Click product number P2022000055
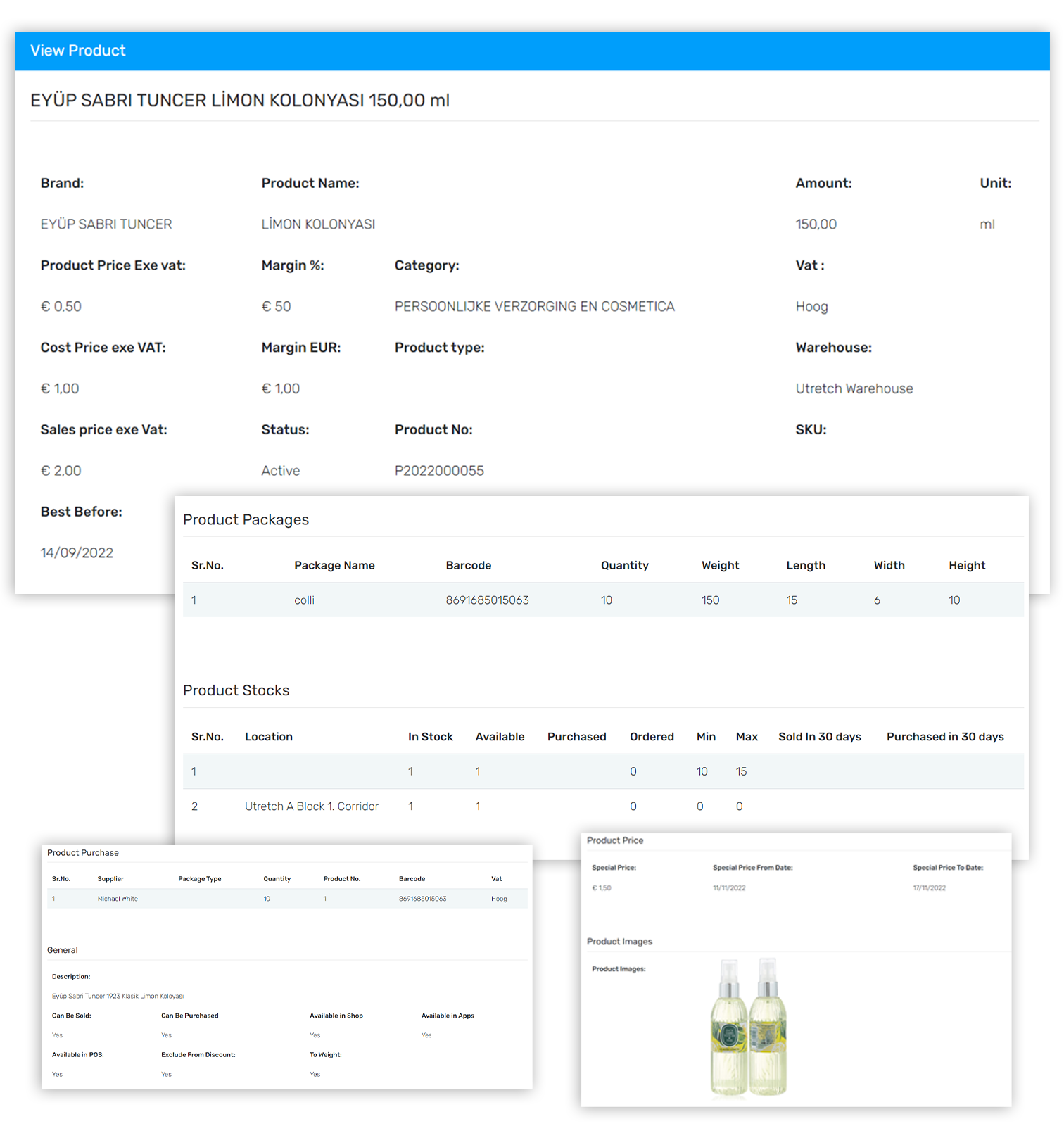1064x1126 pixels. coord(439,471)
